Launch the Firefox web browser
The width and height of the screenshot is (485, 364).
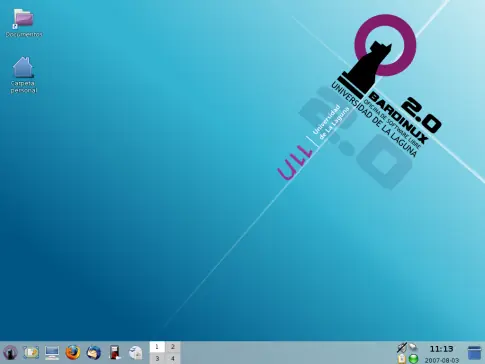(73, 353)
